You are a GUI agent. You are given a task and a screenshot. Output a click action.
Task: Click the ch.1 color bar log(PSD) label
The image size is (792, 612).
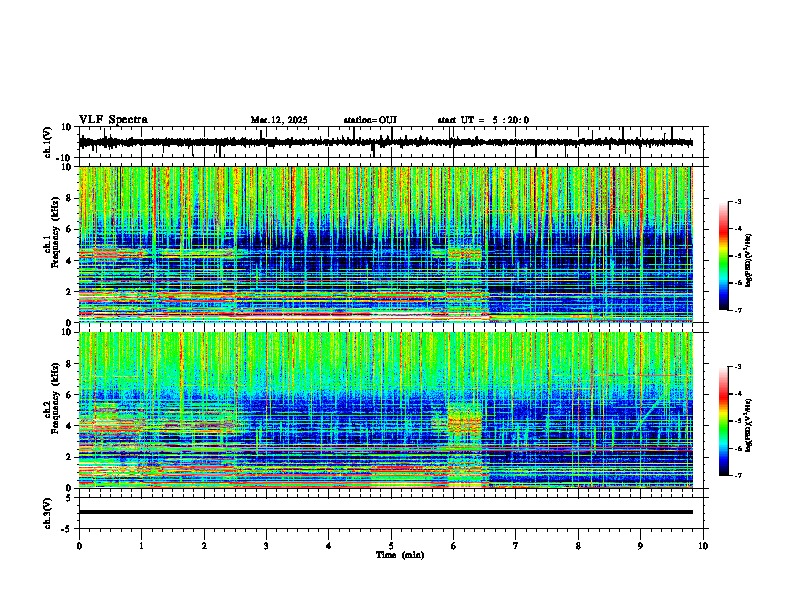(x=749, y=260)
